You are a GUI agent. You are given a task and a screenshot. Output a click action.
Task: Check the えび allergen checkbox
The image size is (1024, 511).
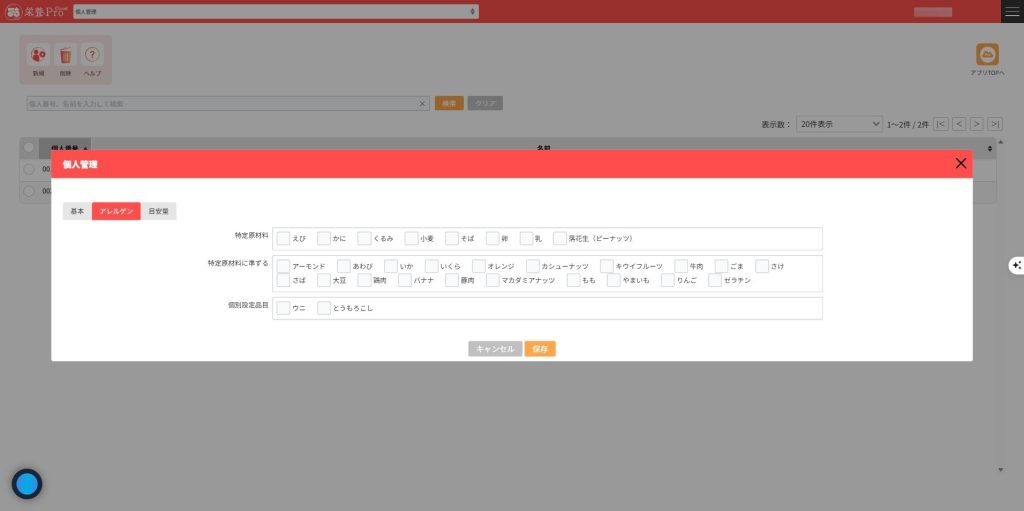(x=283, y=238)
